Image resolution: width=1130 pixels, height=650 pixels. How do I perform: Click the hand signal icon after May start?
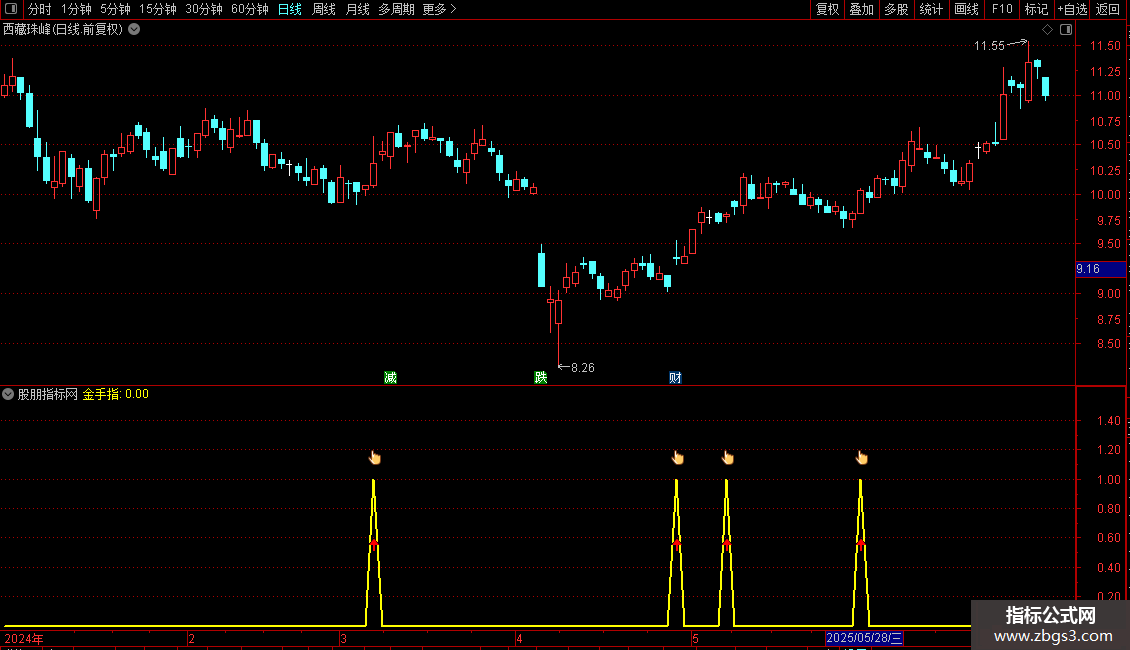click(x=727, y=458)
